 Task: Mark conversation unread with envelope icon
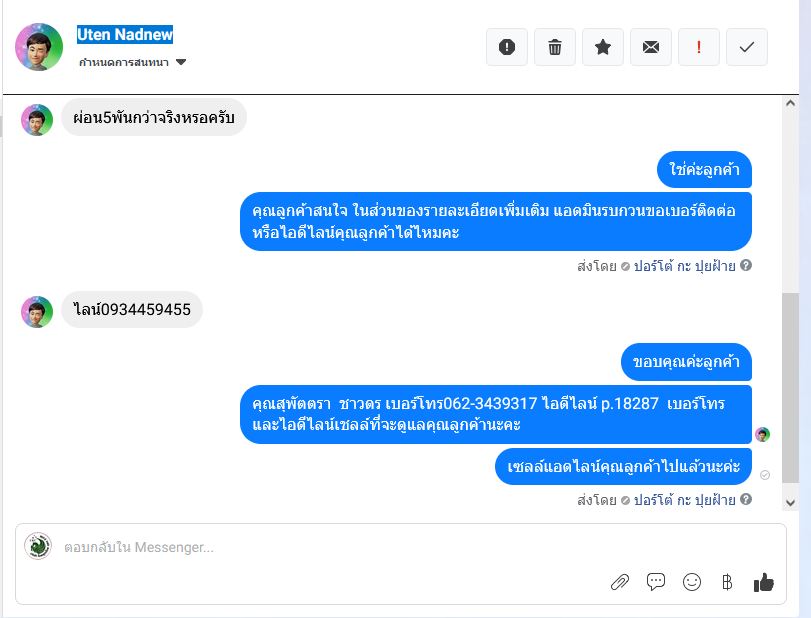[651, 47]
